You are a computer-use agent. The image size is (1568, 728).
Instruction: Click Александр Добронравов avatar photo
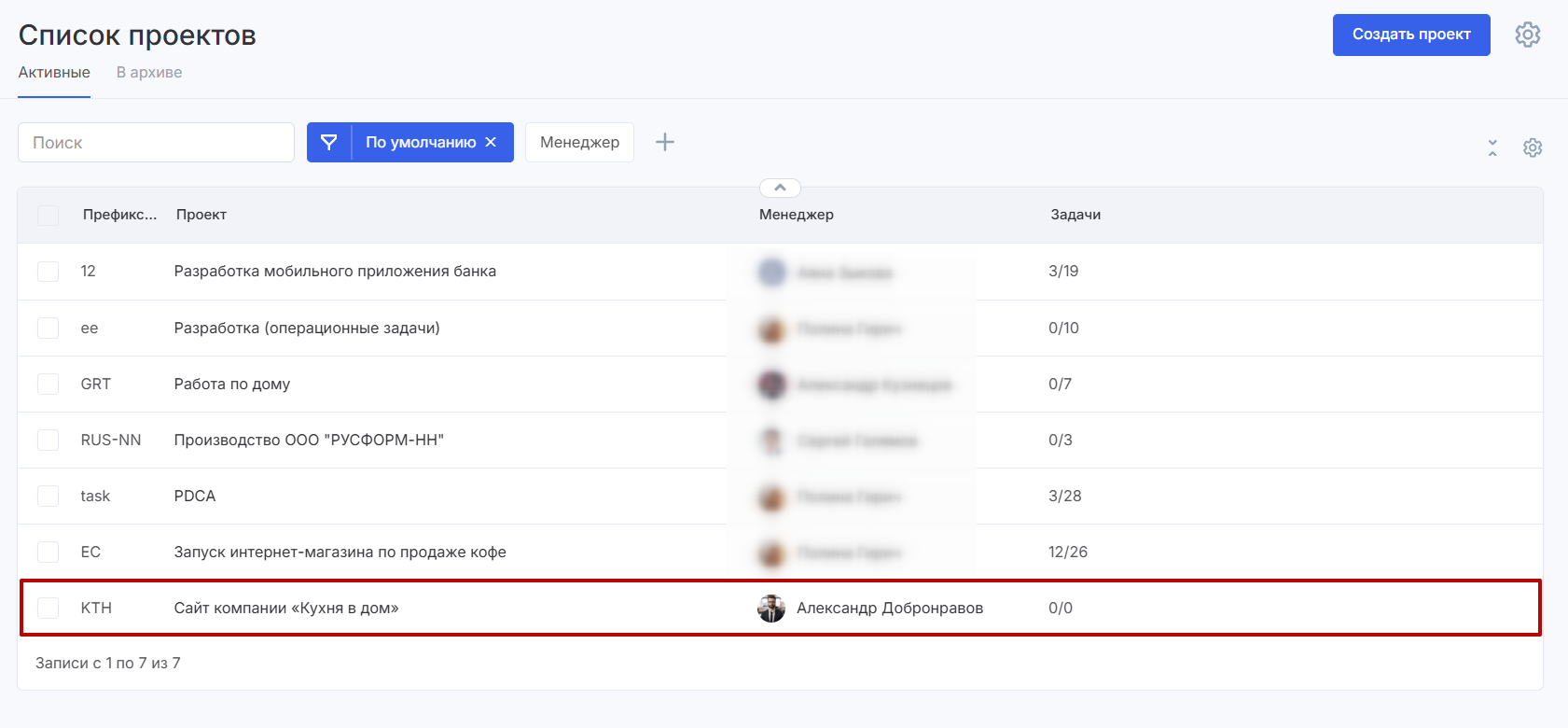pos(771,609)
